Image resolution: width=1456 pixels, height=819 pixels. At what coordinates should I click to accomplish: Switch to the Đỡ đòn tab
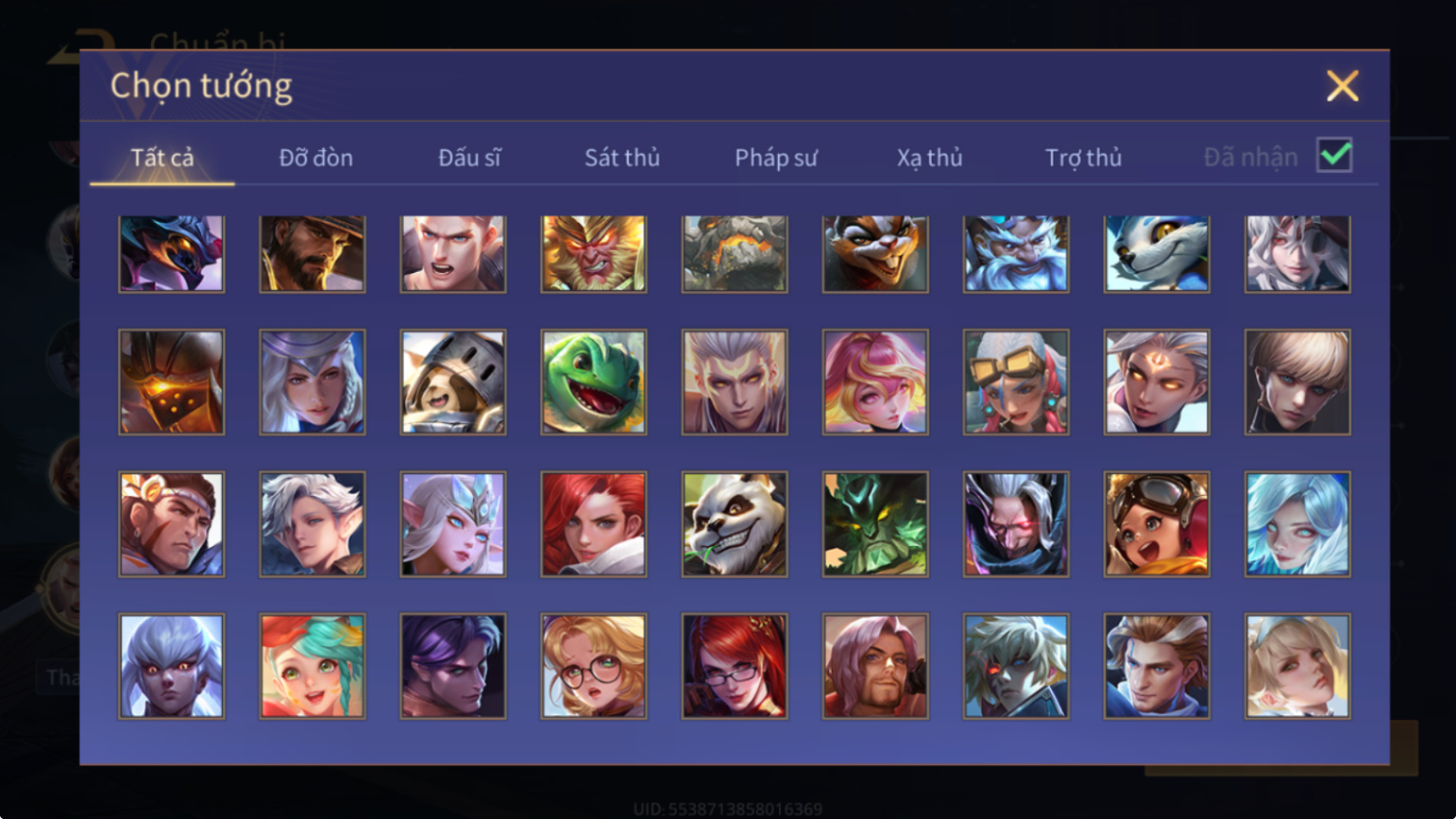[315, 158]
